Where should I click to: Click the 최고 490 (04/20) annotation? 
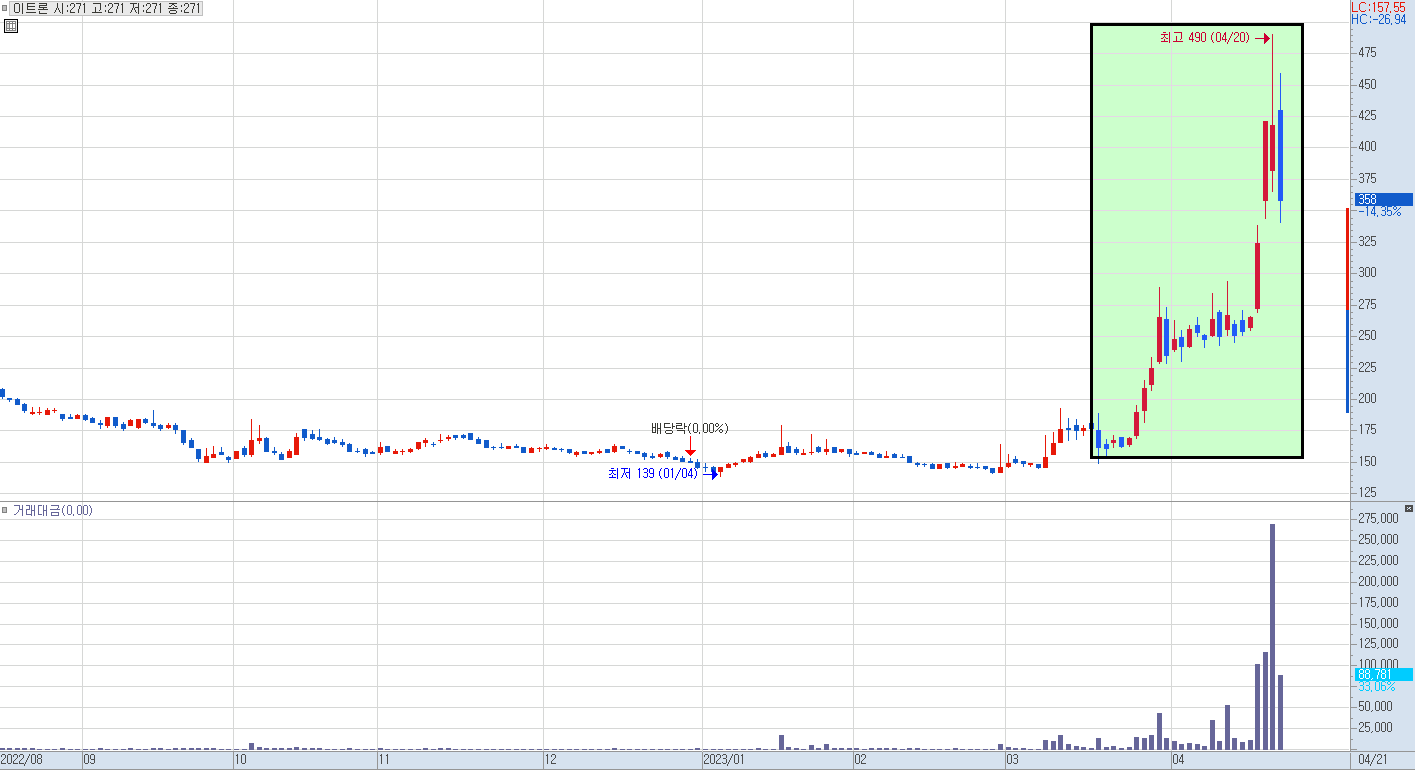tap(1204, 38)
